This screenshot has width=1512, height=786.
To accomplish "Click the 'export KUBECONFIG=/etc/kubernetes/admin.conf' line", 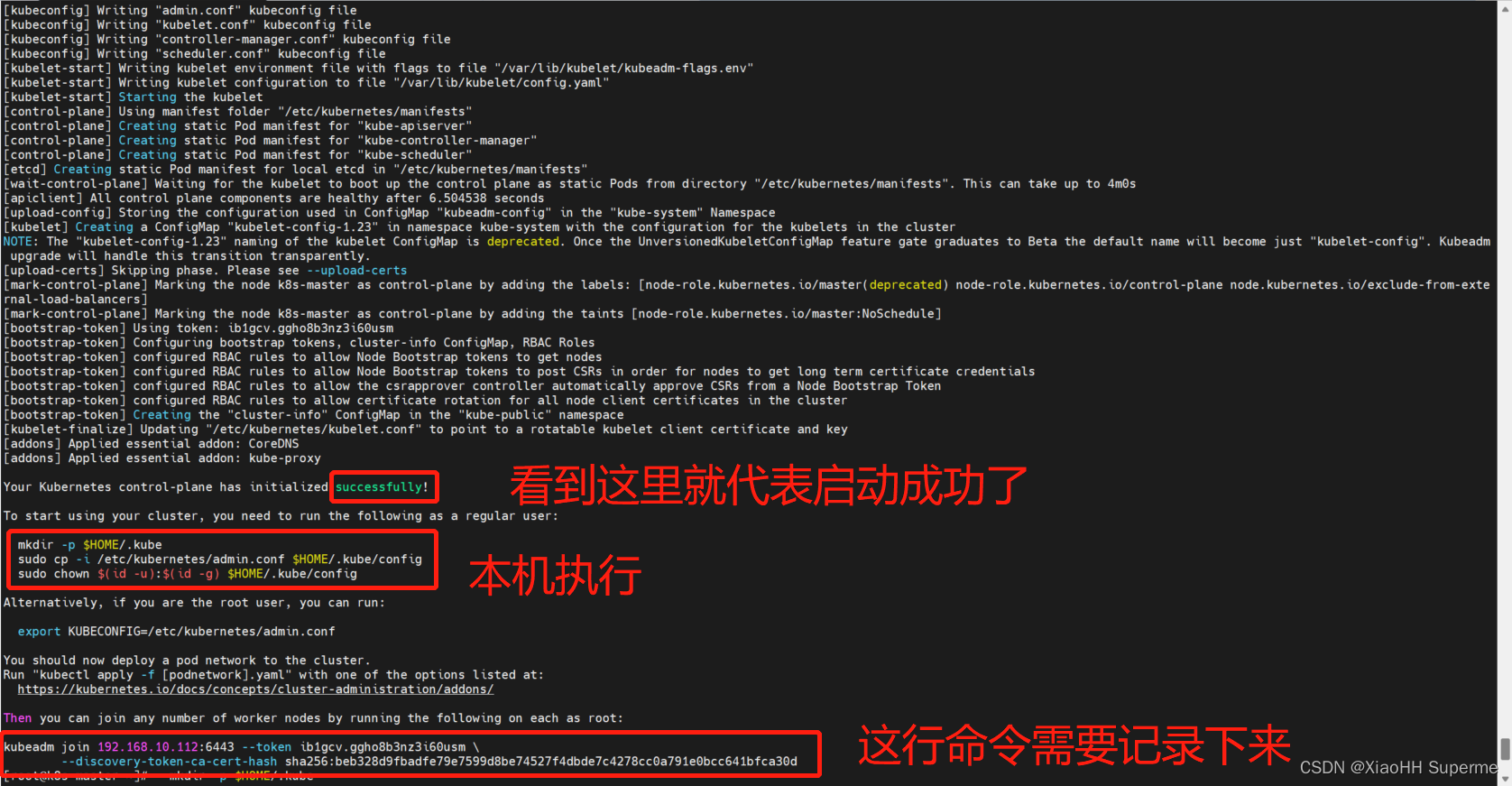I will tap(177, 632).
